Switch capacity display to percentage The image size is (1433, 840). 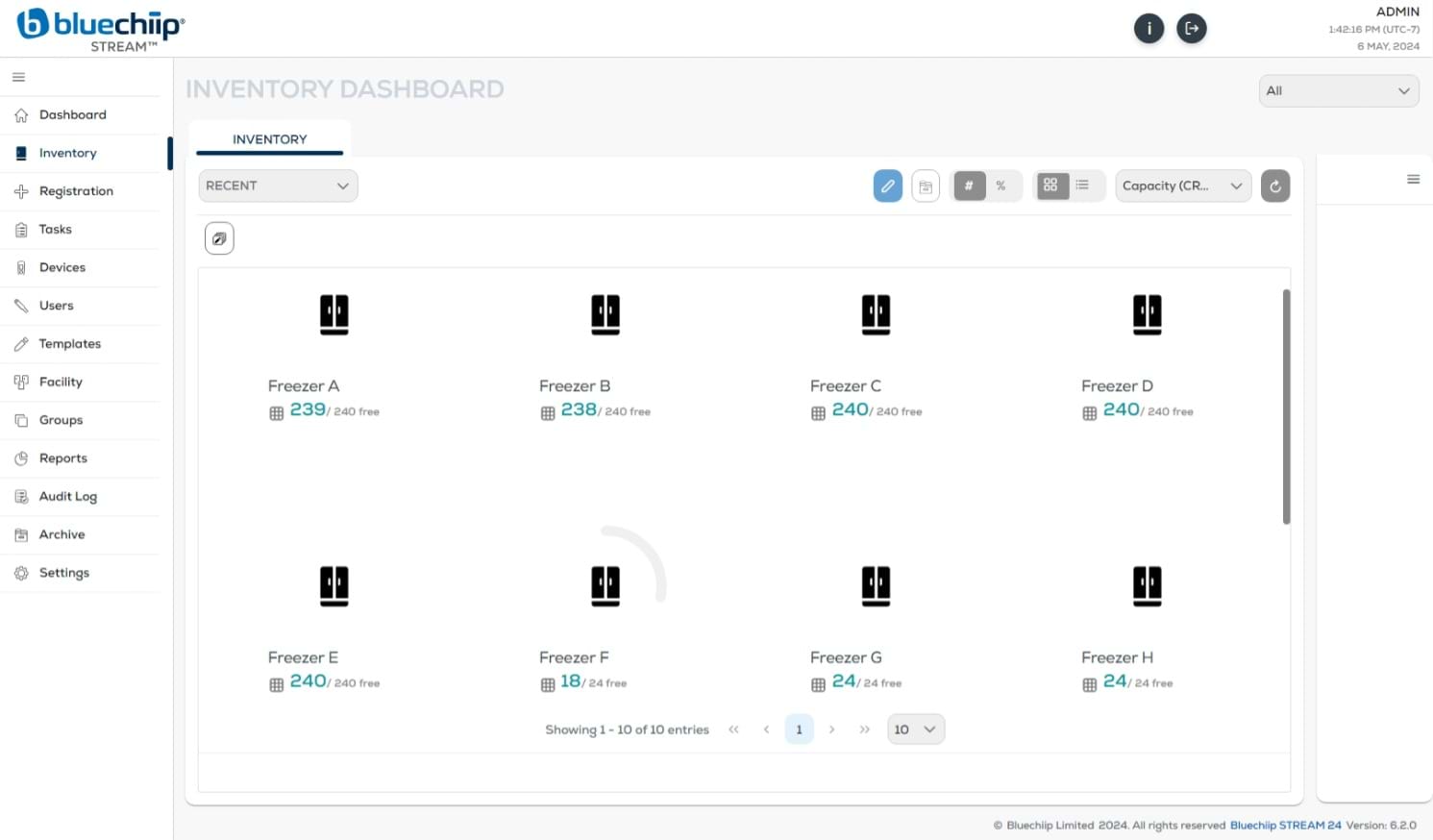(x=1001, y=185)
